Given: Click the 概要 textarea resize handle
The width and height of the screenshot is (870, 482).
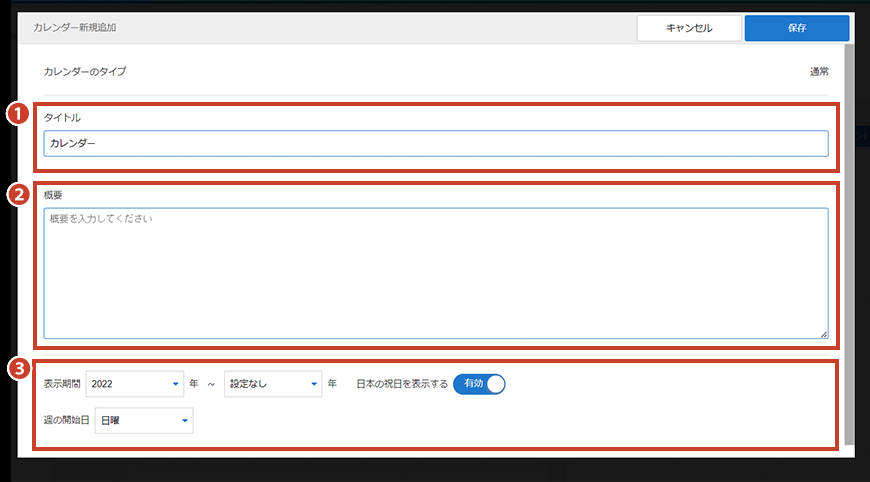Looking at the screenshot, I should pyautogui.click(x=823, y=334).
